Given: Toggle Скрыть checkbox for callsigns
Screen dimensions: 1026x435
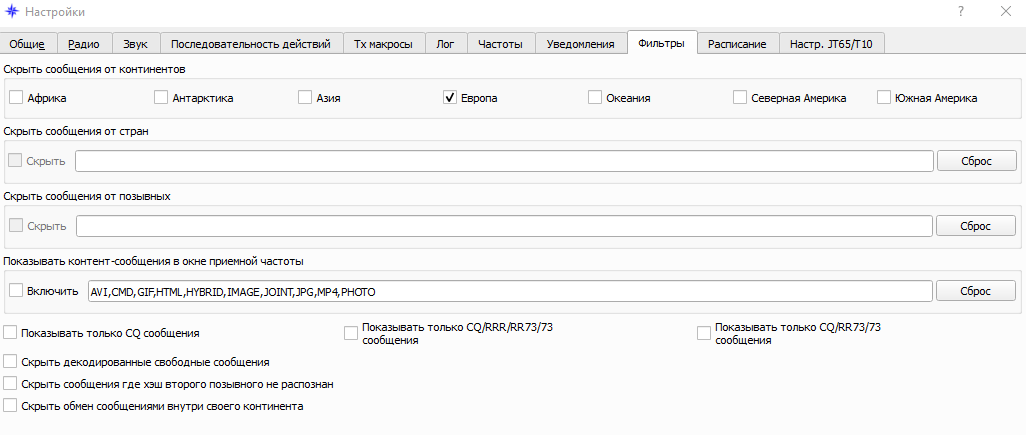Looking at the screenshot, I should pyautogui.click(x=15, y=225).
